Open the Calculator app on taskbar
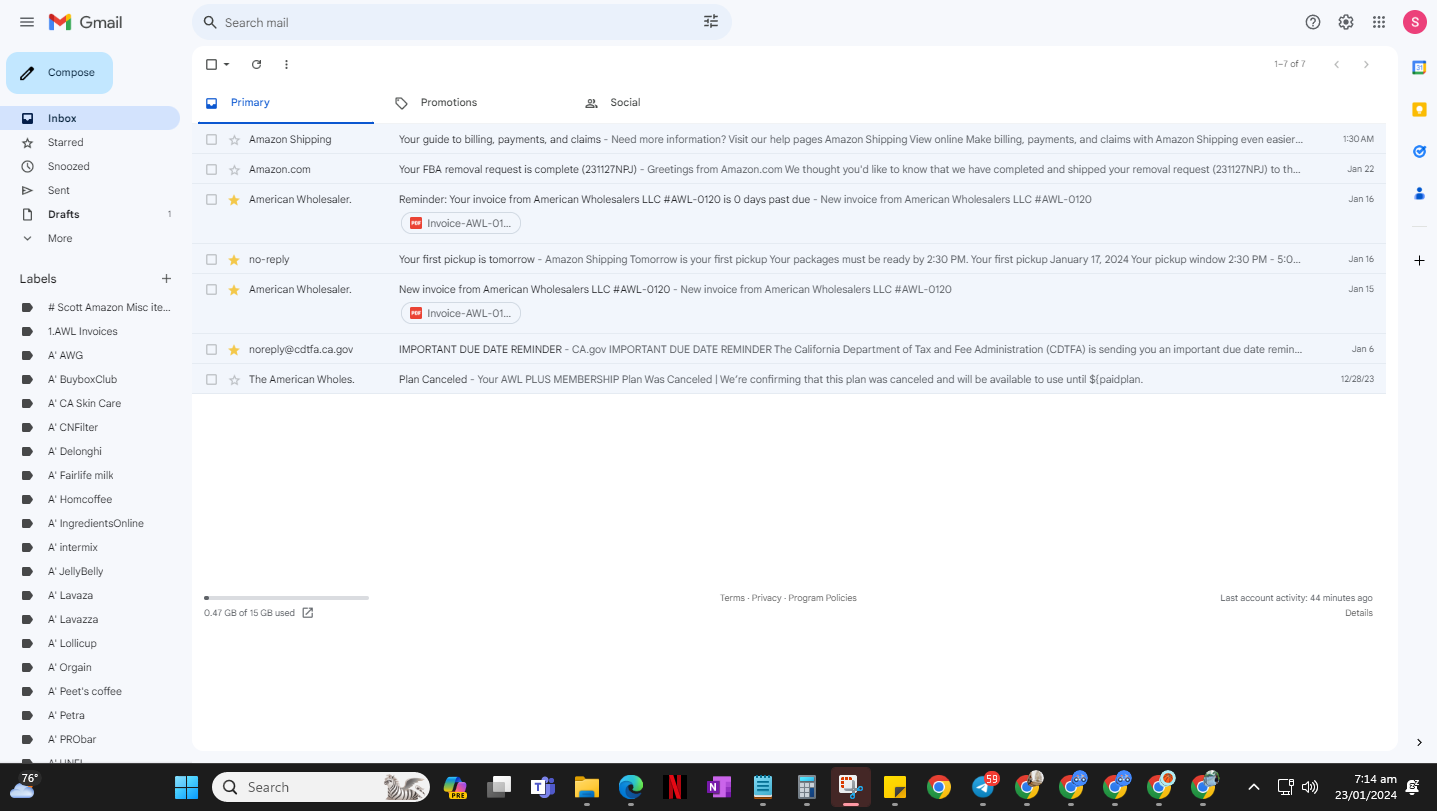The height and width of the screenshot is (811, 1437). point(806,787)
